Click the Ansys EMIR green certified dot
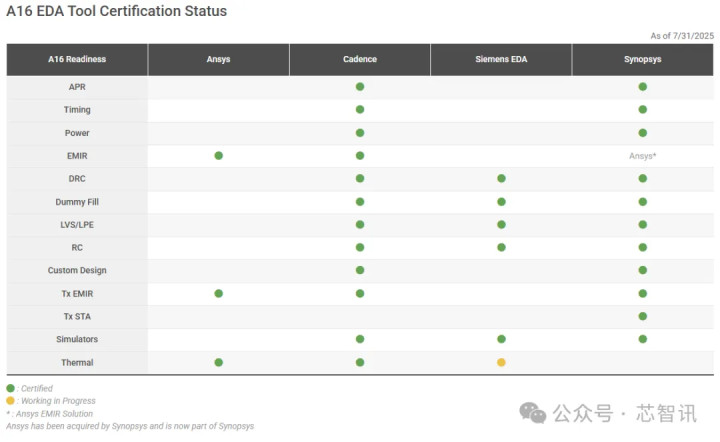720x442 pixels. click(x=218, y=156)
